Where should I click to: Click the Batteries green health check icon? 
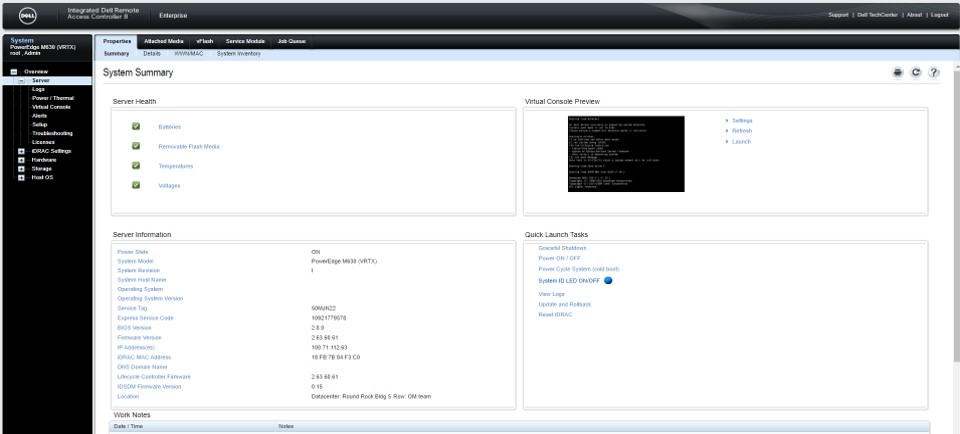pos(135,126)
